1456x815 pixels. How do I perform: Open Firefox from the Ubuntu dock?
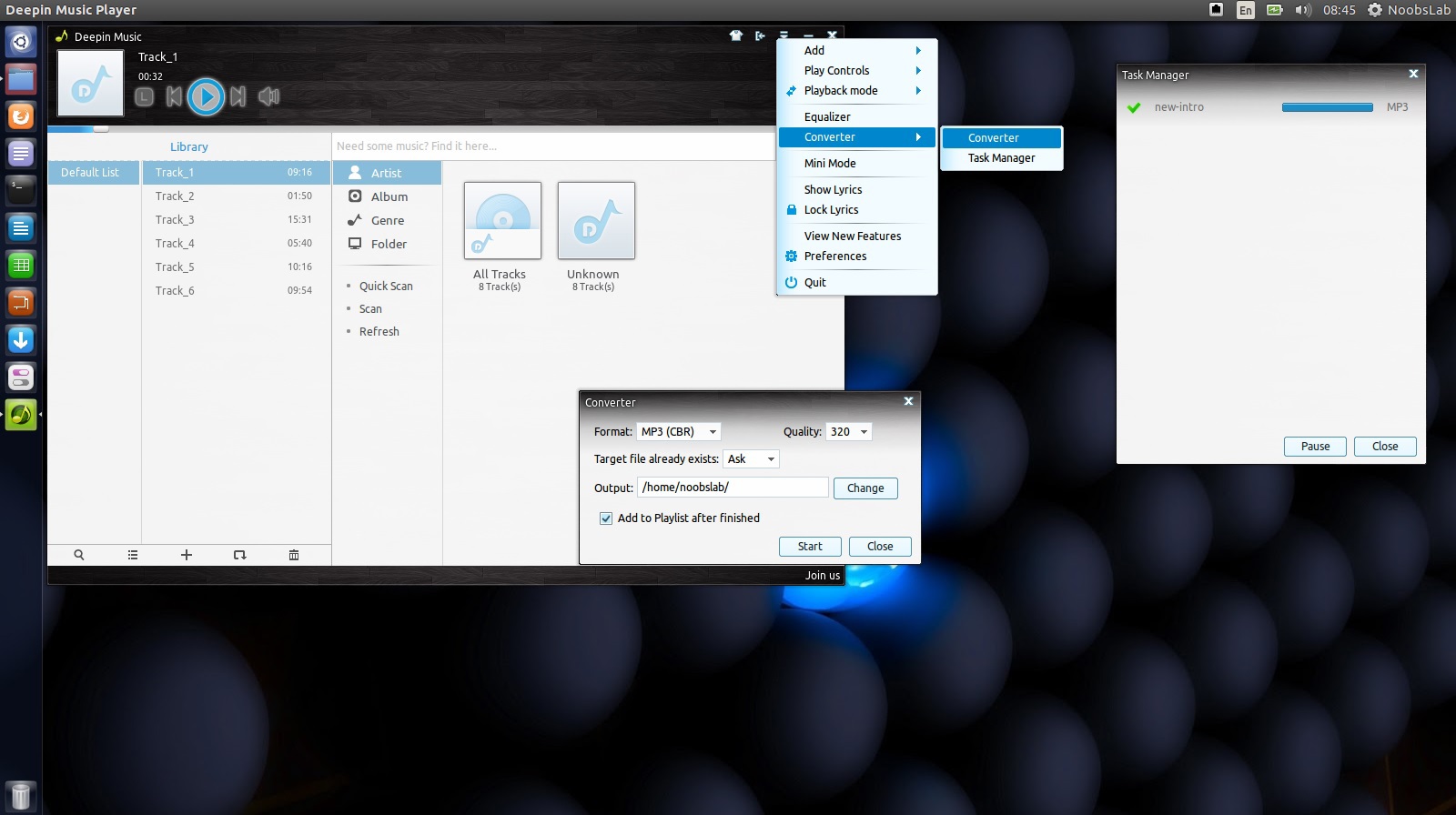pos(21,116)
